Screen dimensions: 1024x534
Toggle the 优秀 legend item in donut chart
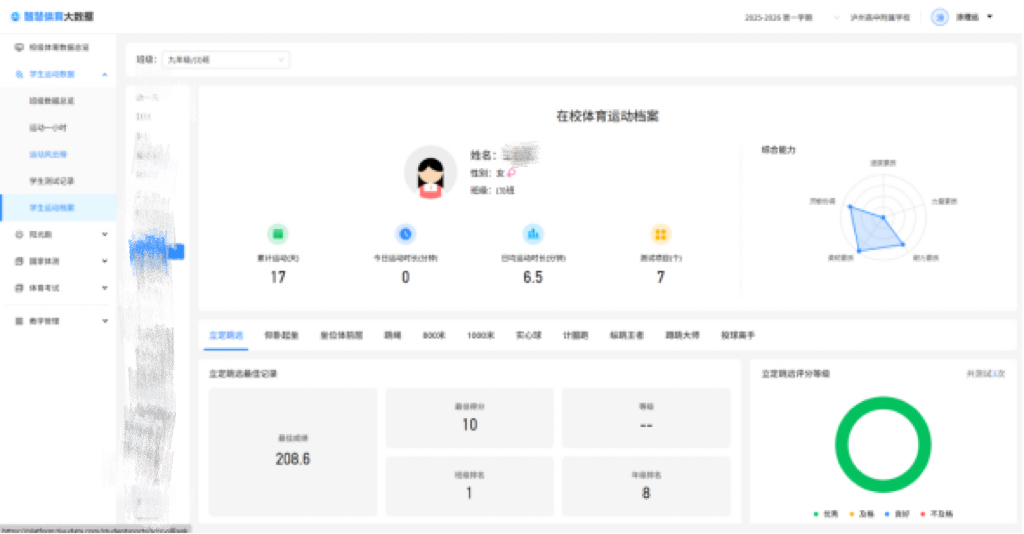point(826,513)
